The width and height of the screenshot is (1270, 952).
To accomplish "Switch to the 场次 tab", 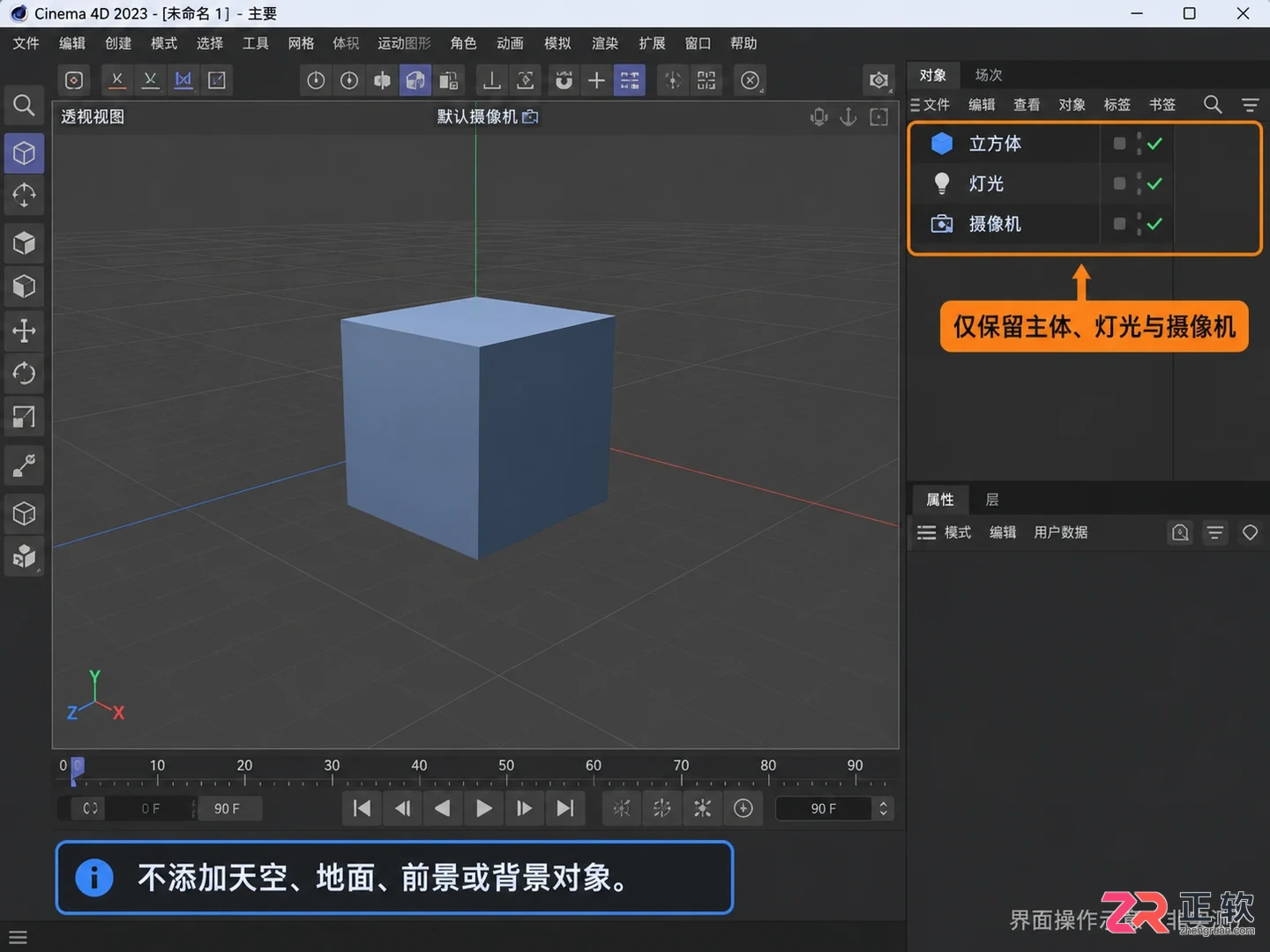I will [x=989, y=75].
